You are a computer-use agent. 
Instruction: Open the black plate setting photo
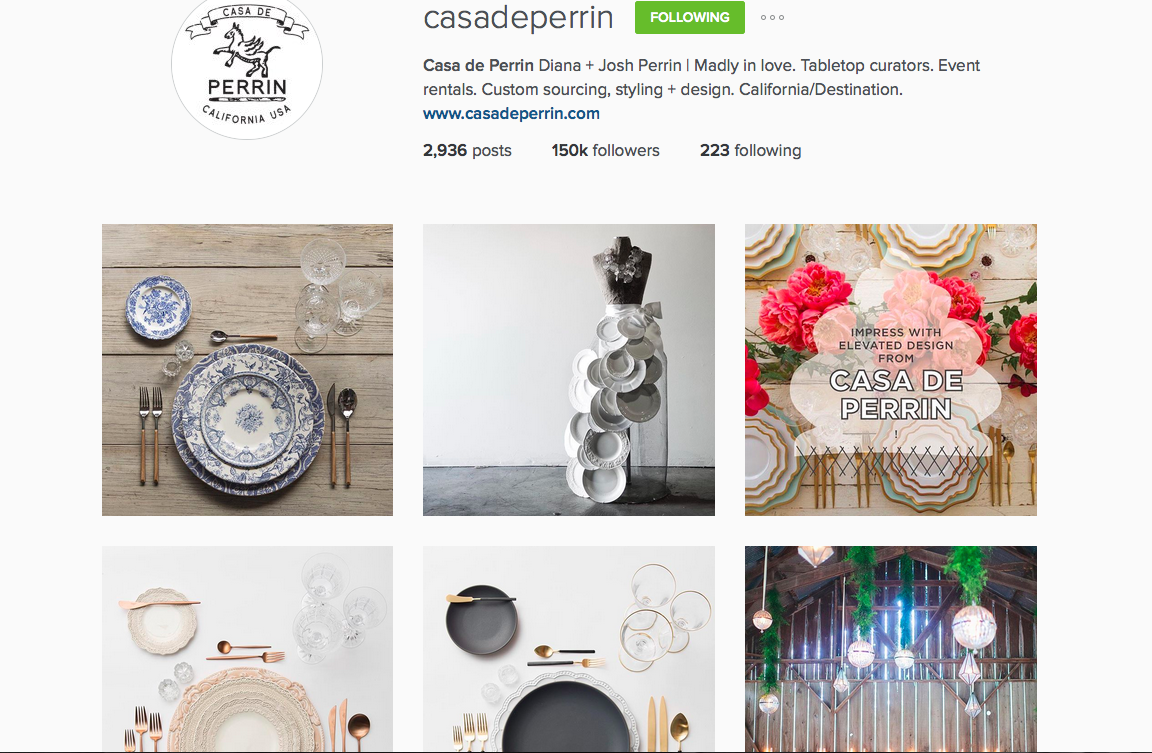click(569, 649)
